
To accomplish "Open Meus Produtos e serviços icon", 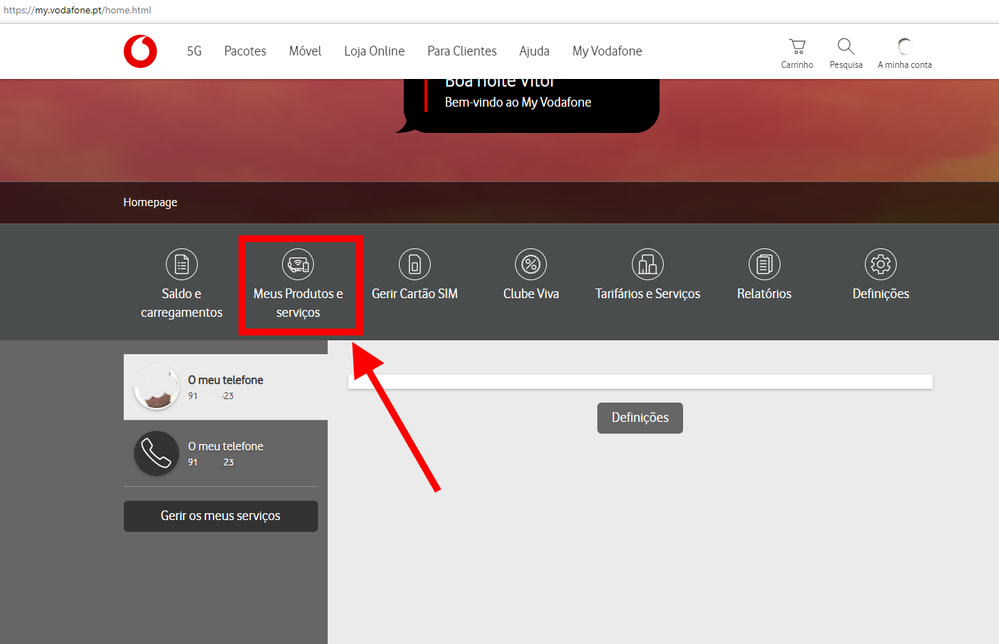I will pos(298,264).
